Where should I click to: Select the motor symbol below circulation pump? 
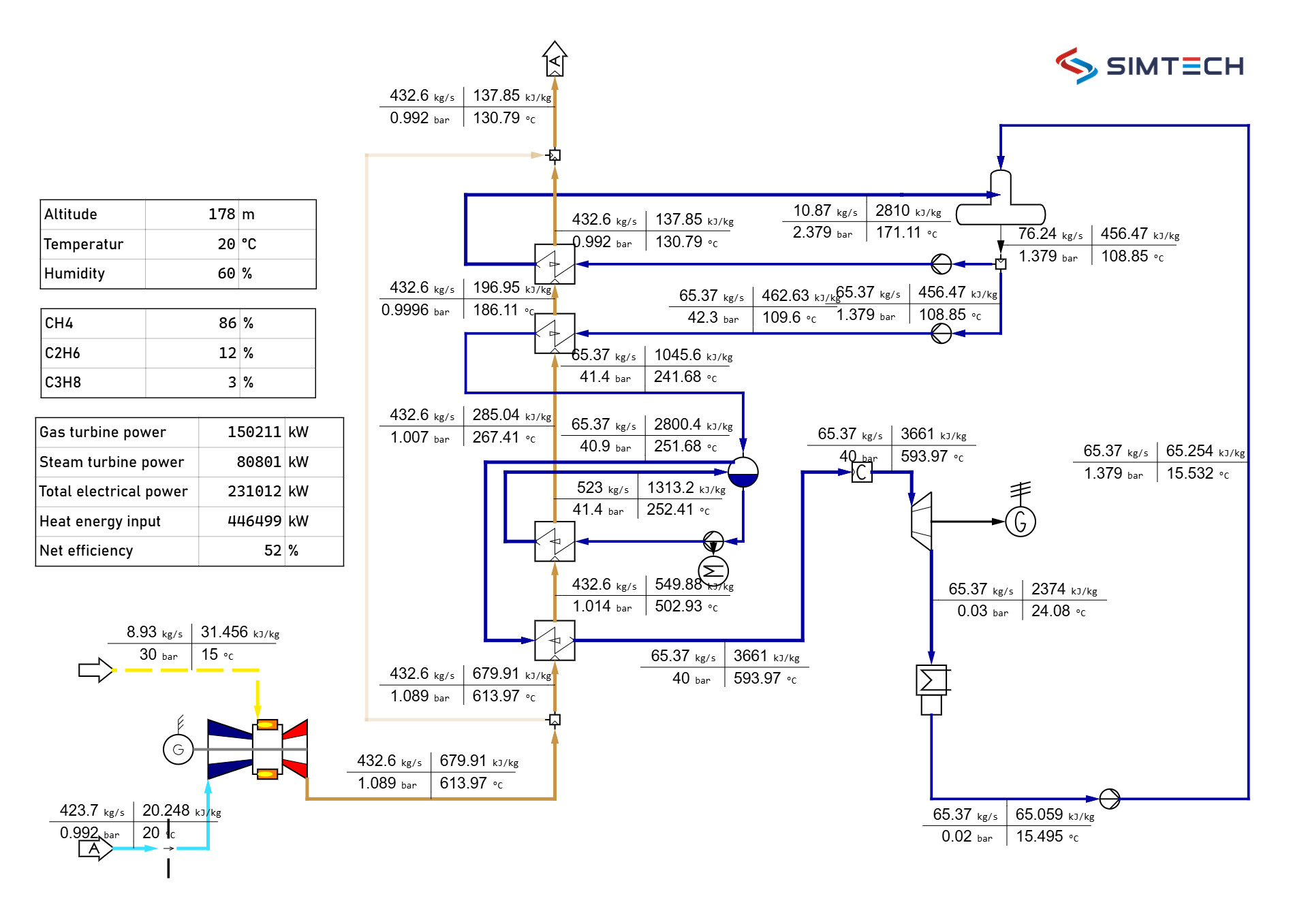(x=713, y=571)
